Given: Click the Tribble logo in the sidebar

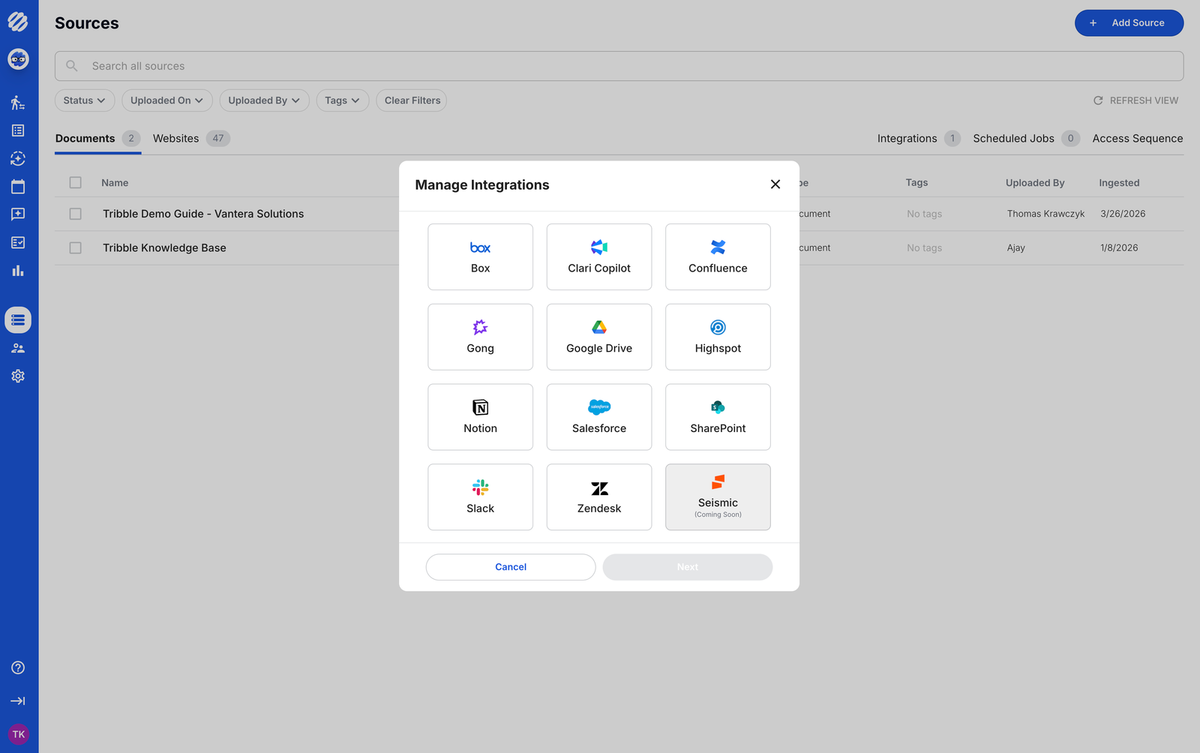Looking at the screenshot, I should coord(18,22).
